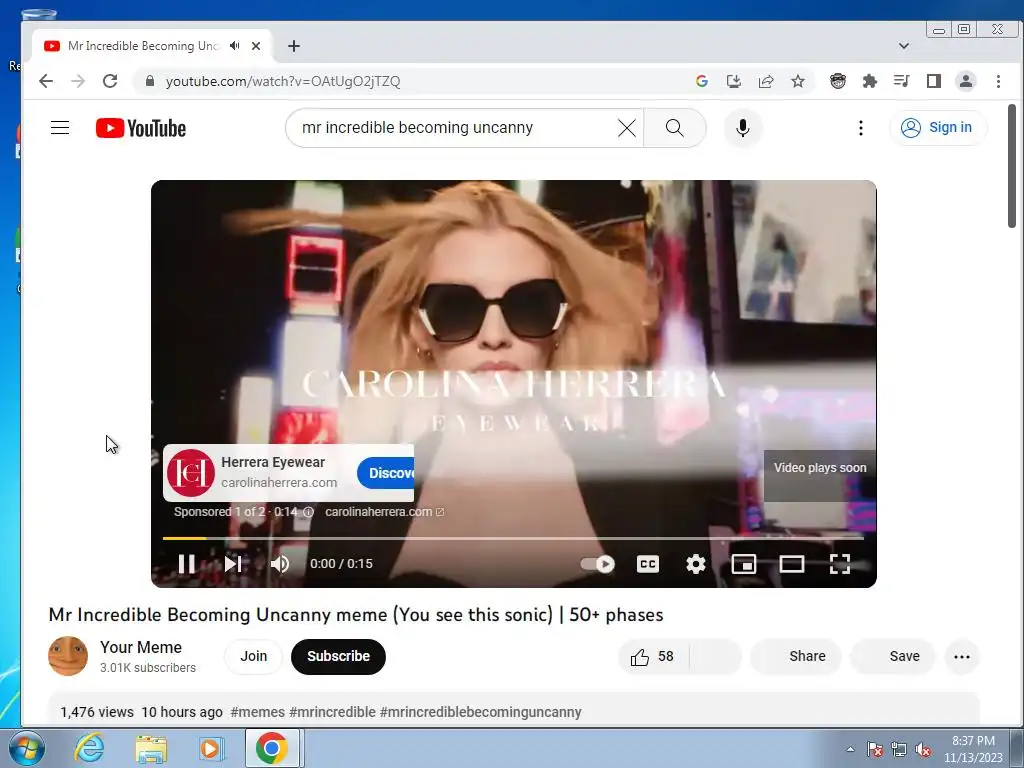Screen dimensions: 1024x768
Task: Skip to the next video
Action: (x=233, y=564)
